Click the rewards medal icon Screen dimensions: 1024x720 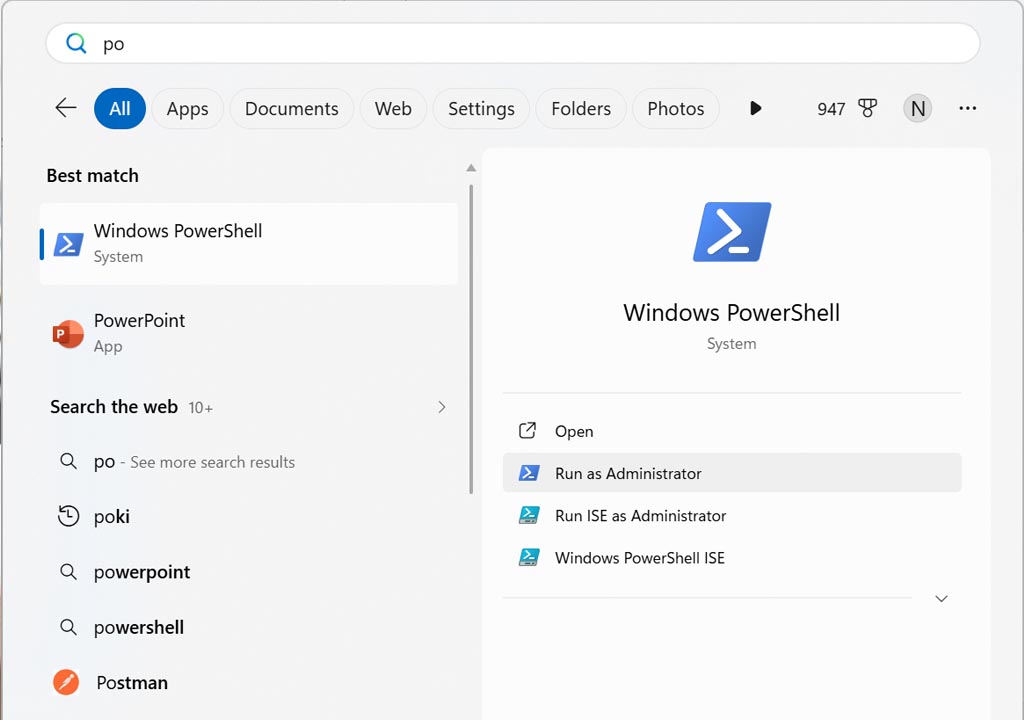(x=868, y=108)
